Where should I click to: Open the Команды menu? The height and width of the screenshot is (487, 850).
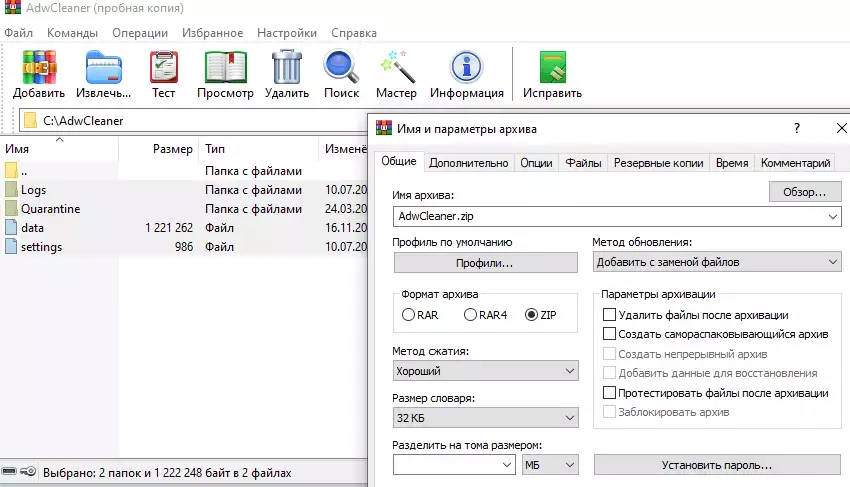[x=72, y=33]
